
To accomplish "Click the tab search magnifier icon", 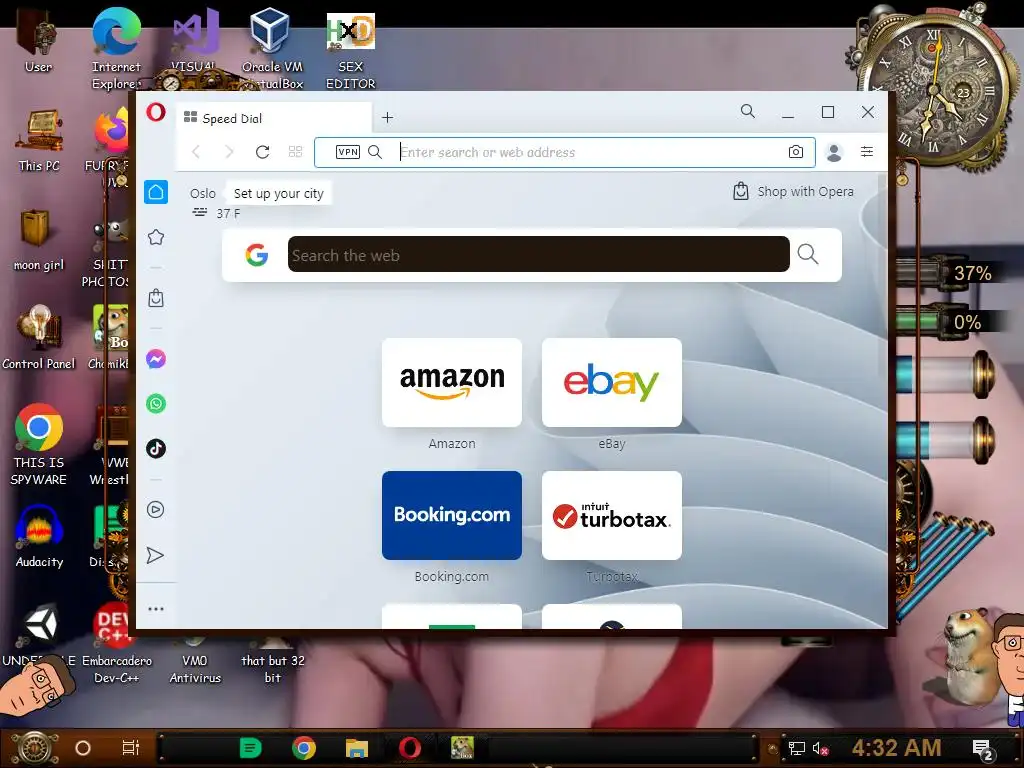I will (x=748, y=112).
